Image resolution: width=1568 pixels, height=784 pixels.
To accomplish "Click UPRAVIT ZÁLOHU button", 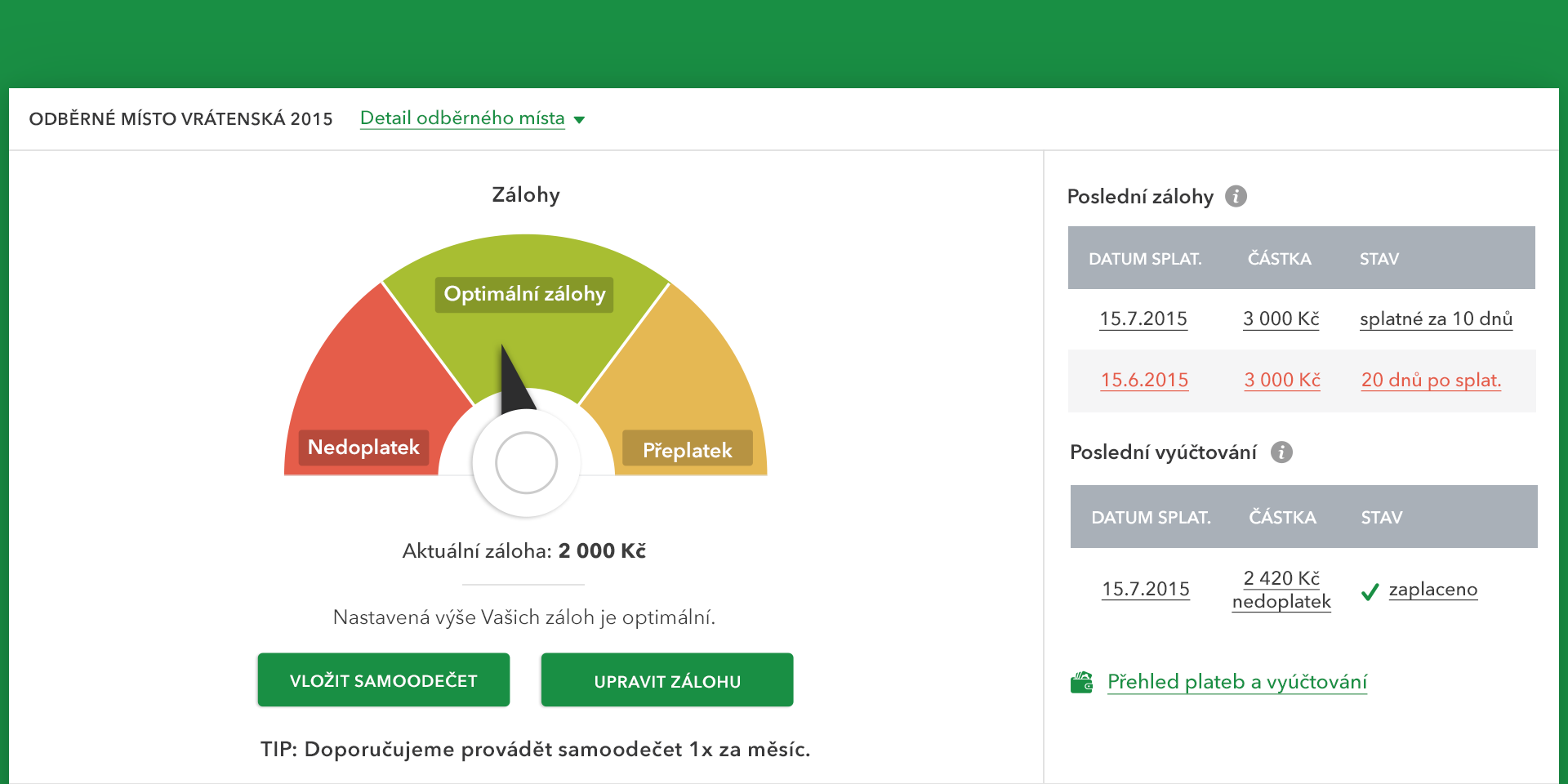I will [667, 679].
